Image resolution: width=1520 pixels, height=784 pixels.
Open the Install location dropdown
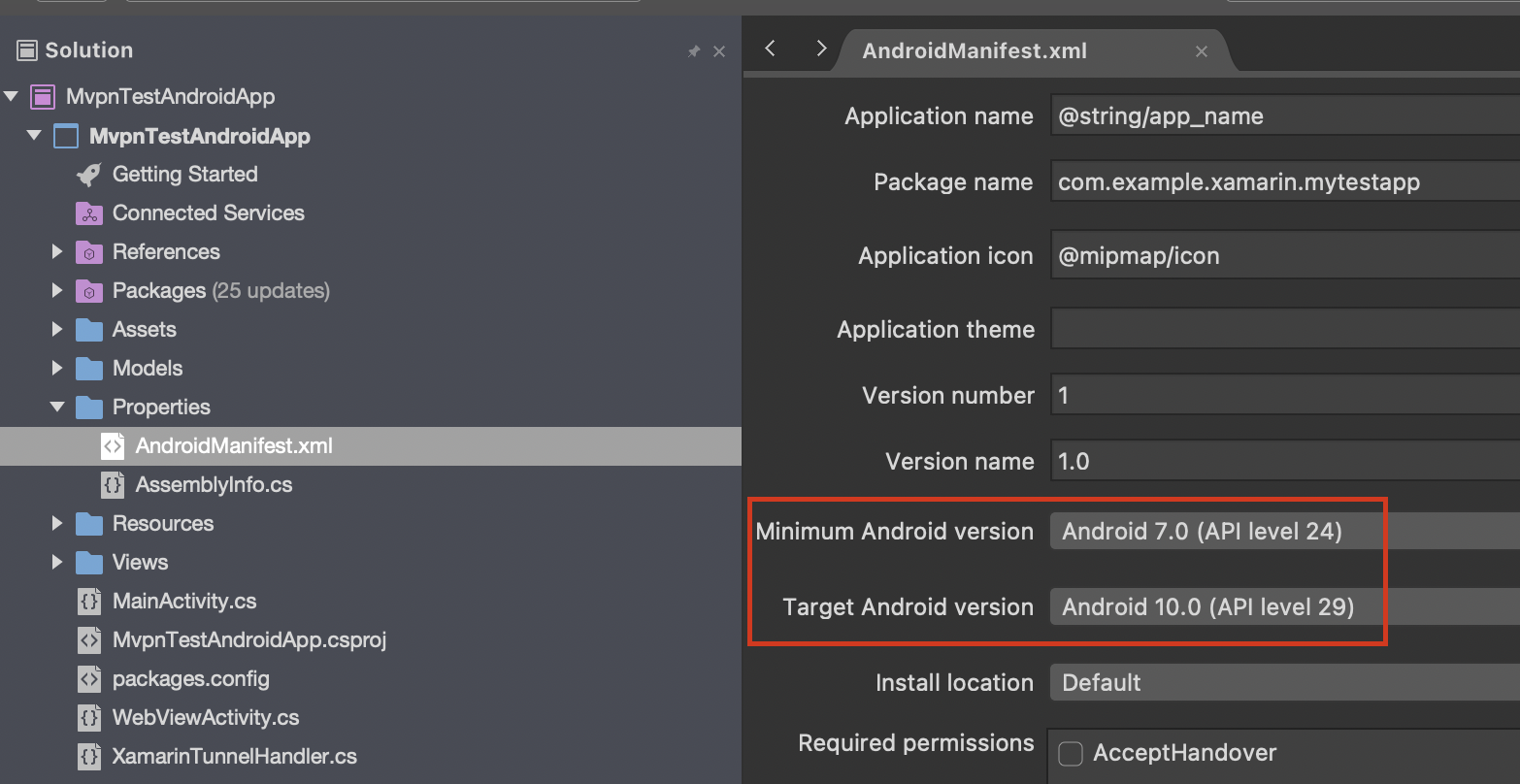tap(1285, 683)
